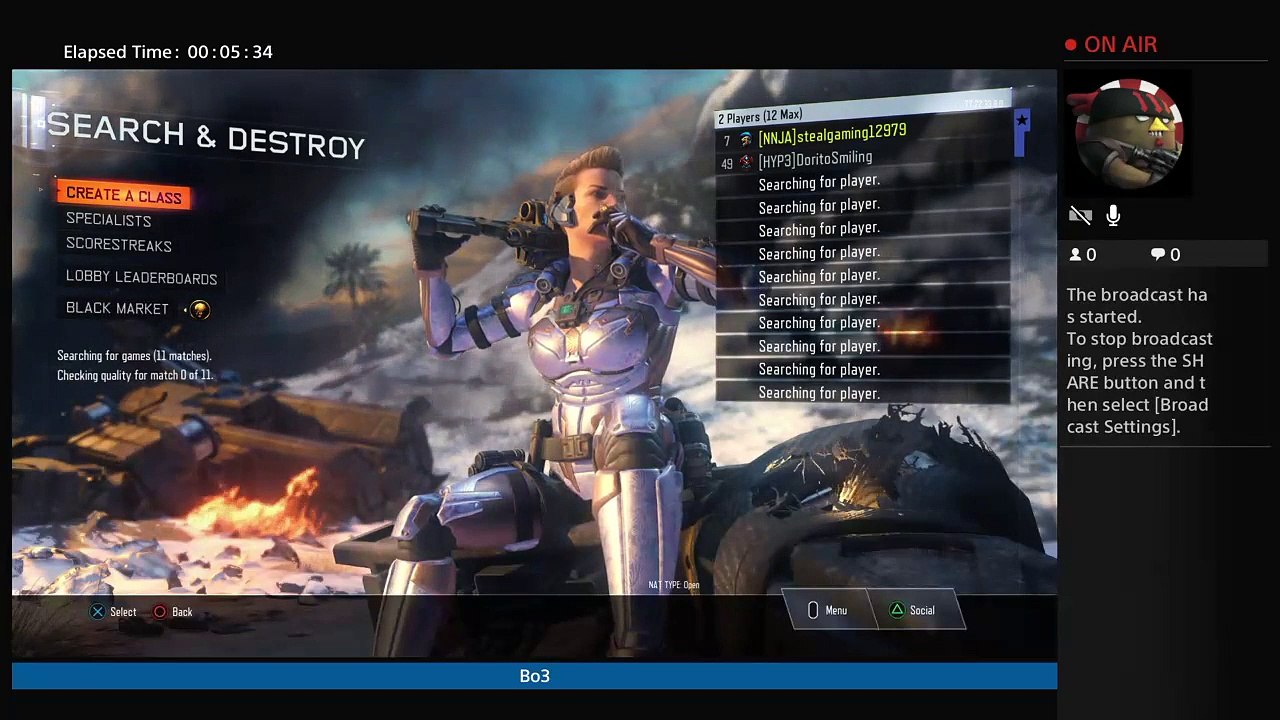This screenshot has height=720, width=1280.
Task: Click the Elapsed Time readout
Action: (168, 52)
